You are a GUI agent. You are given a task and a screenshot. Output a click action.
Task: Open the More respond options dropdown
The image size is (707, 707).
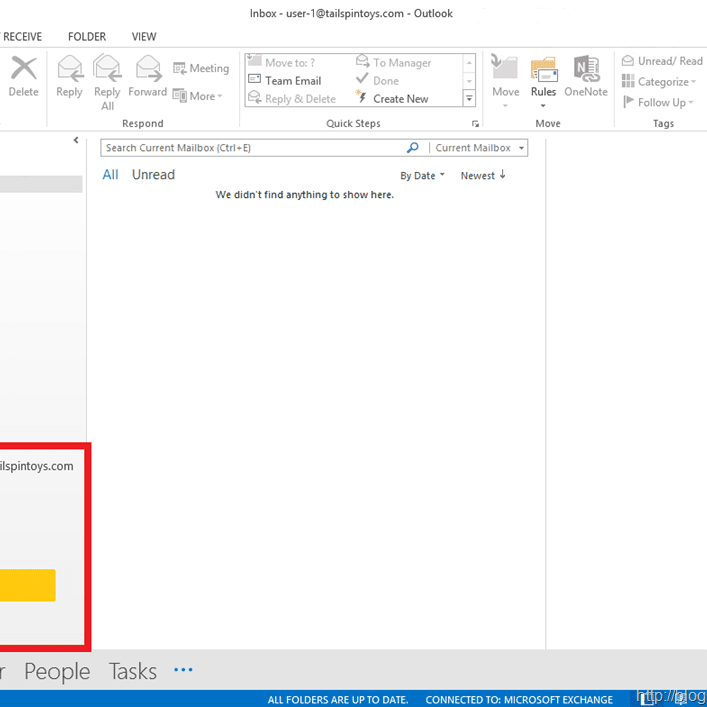[198, 96]
